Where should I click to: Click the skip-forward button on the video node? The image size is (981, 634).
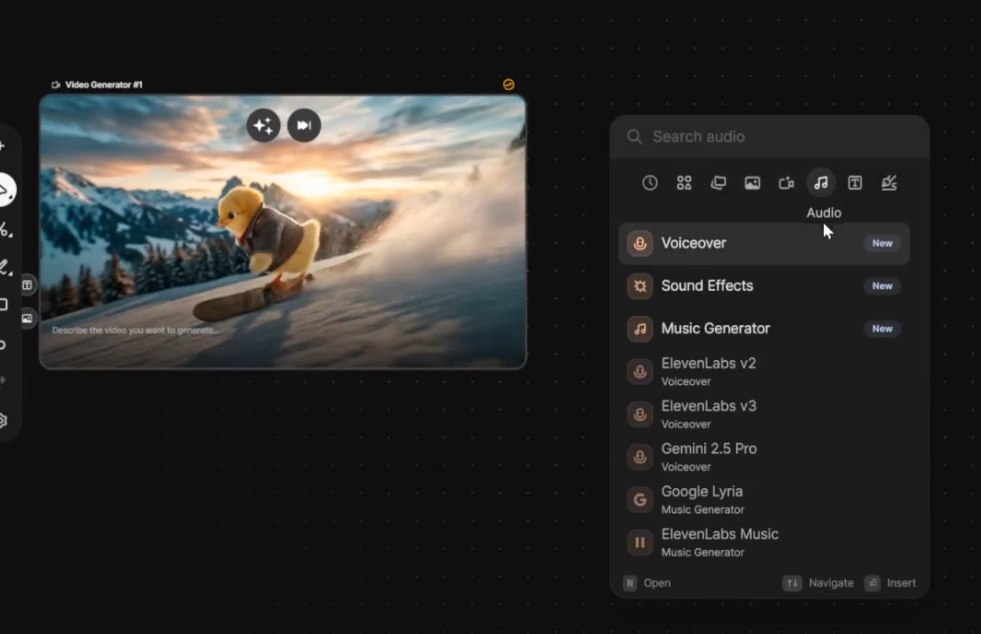click(x=304, y=125)
